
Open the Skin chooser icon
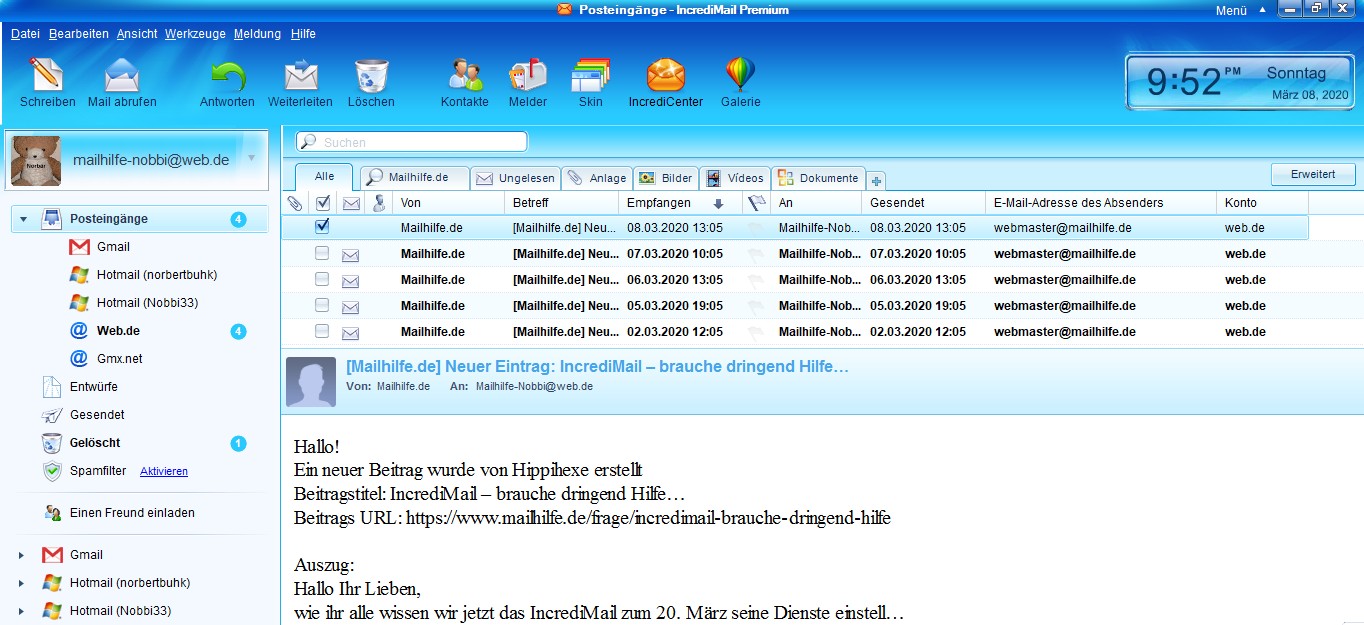pos(590,76)
